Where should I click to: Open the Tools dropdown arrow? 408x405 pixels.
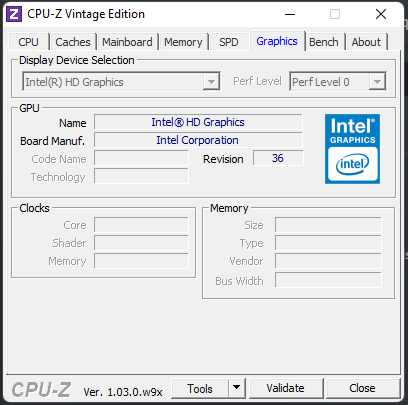(237, 388)
